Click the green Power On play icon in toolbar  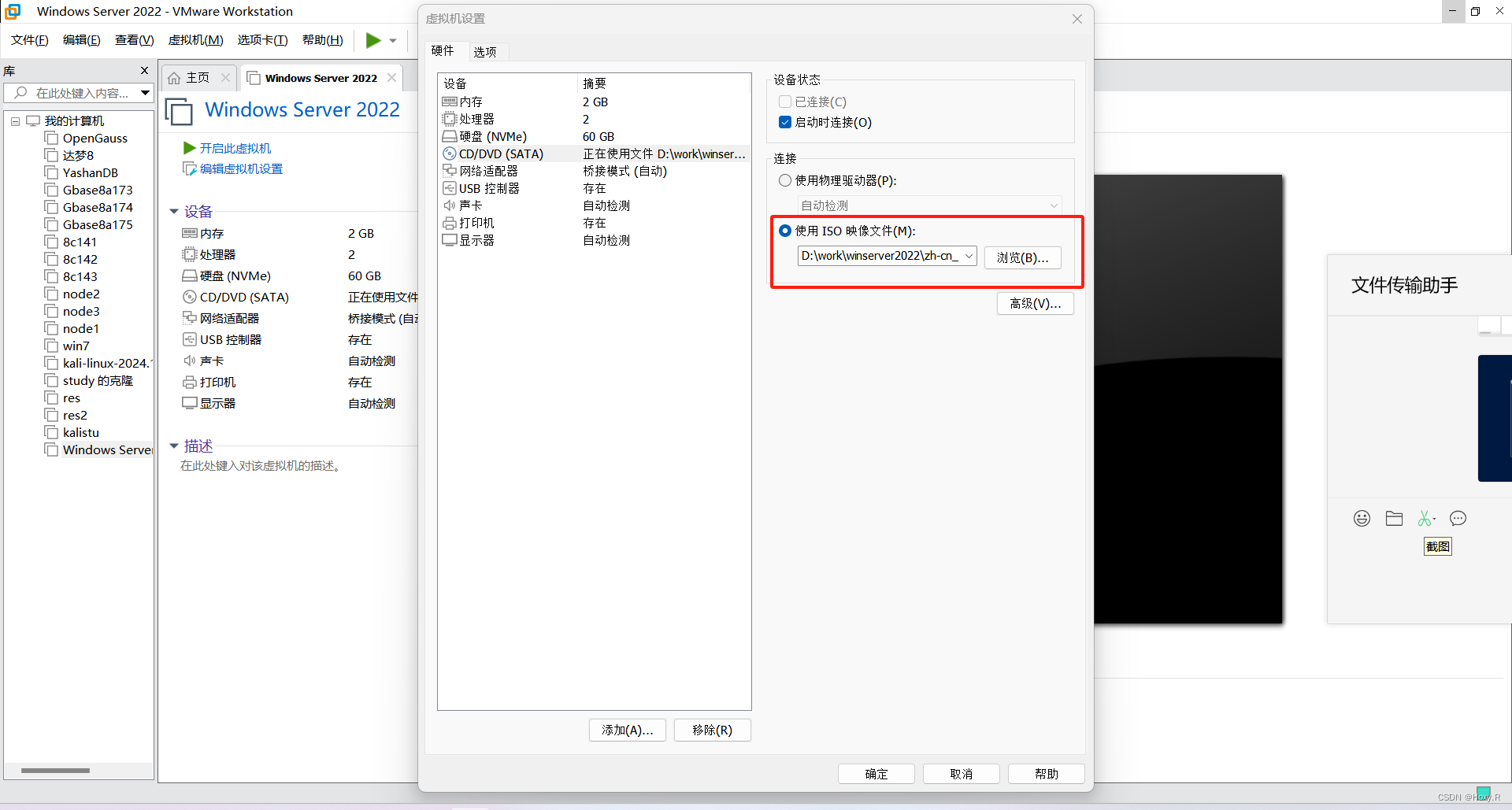(x=373, y=40)
